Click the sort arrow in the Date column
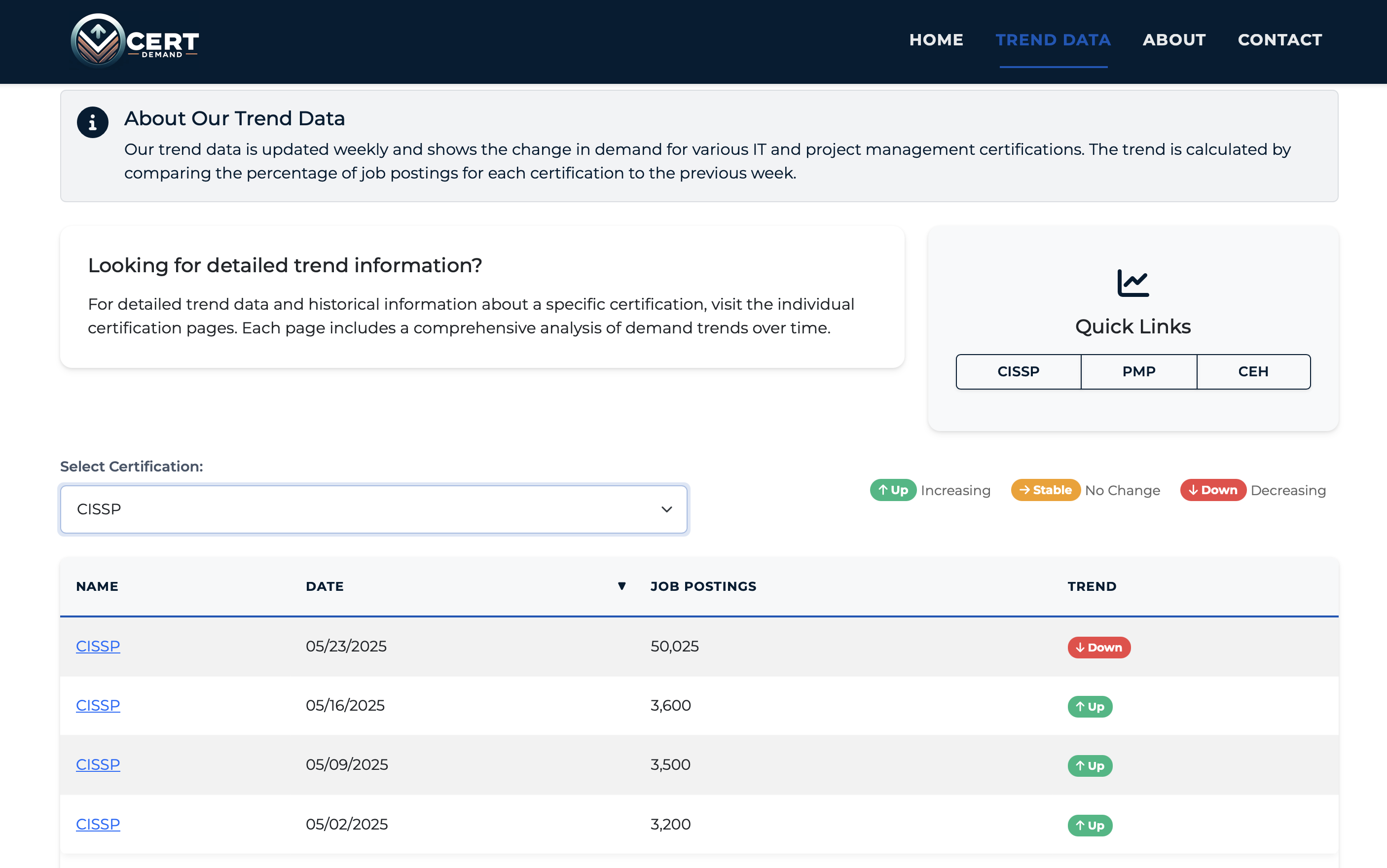 click(x=622, y=586)
